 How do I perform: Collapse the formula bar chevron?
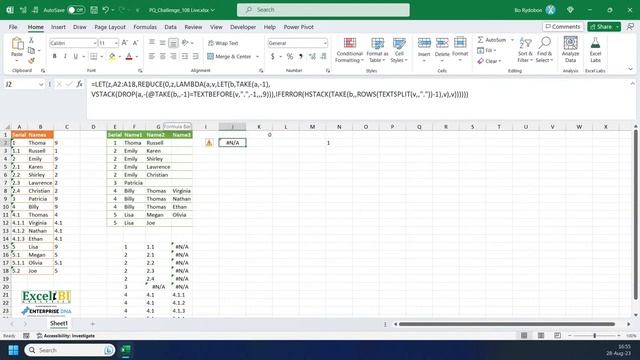tap(632, 84)
